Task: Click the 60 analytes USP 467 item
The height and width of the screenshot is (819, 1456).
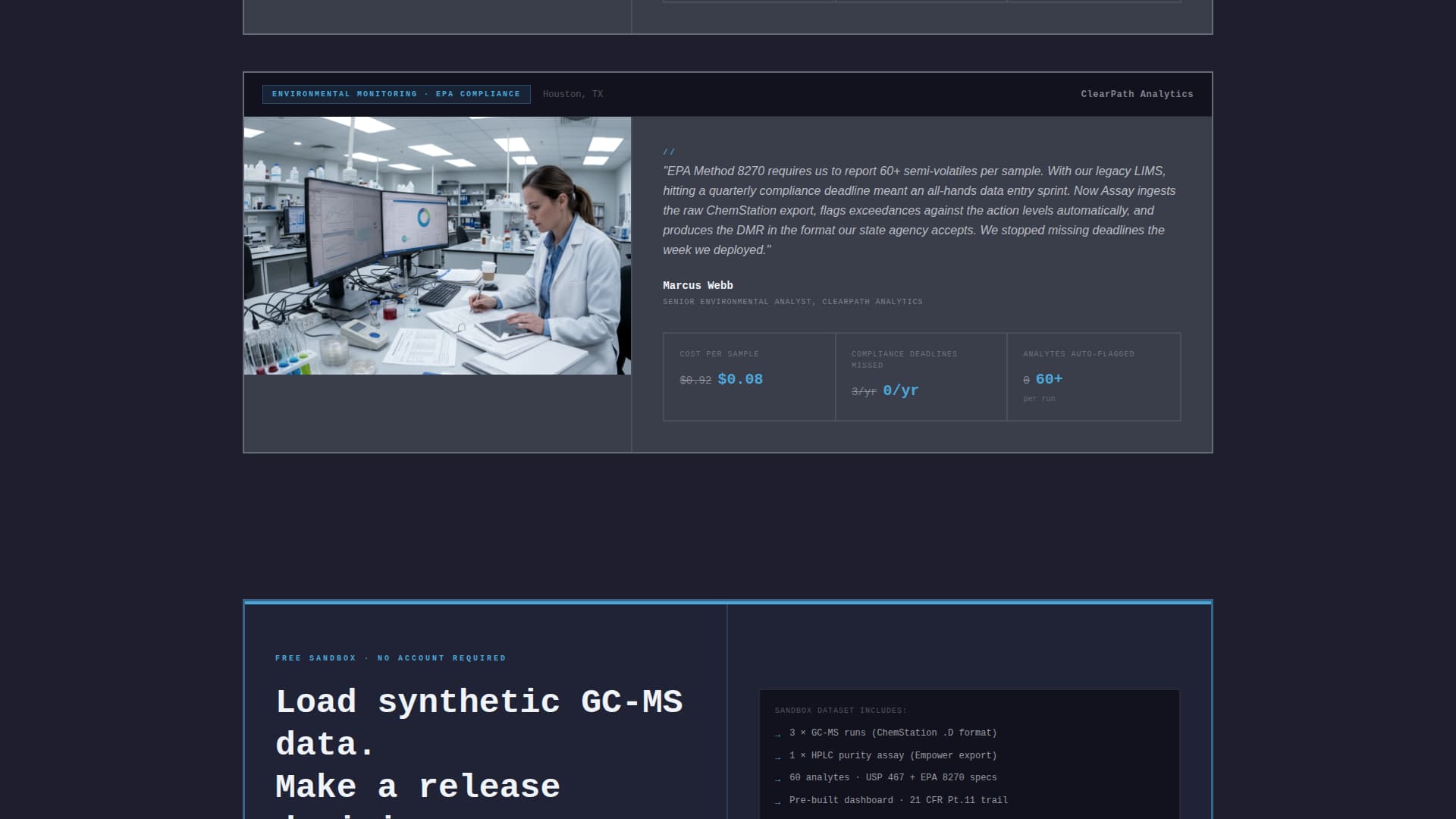Action: (893, 777)
